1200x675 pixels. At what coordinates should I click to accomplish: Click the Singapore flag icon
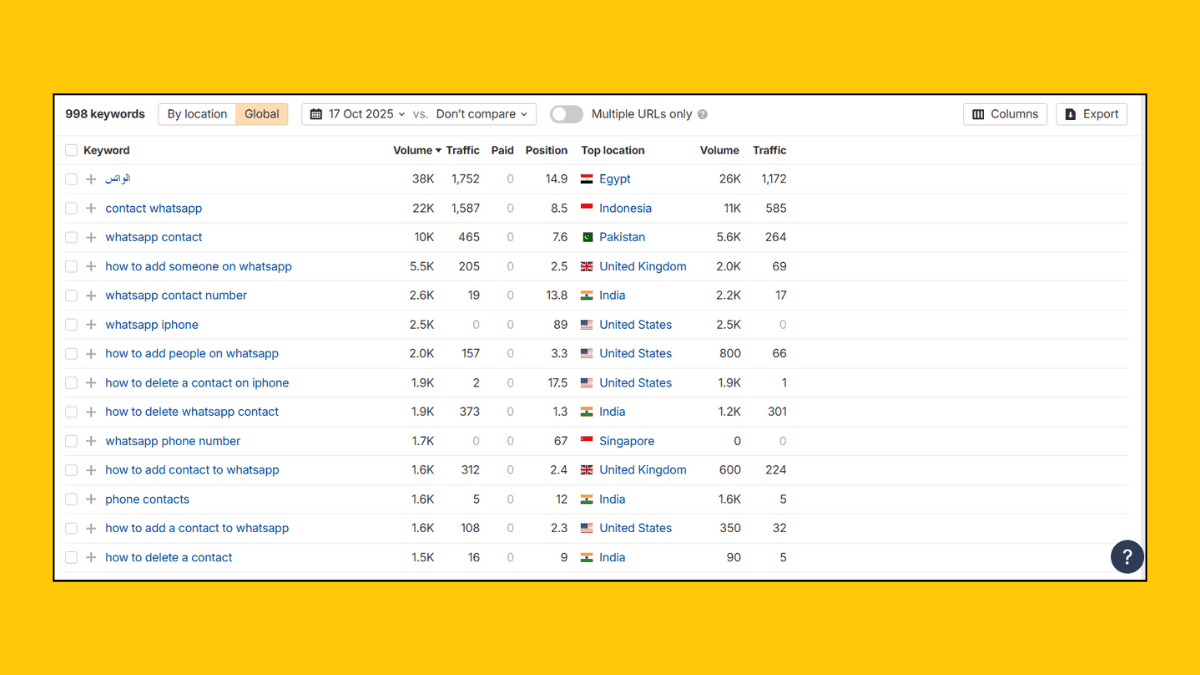(587, 440)
